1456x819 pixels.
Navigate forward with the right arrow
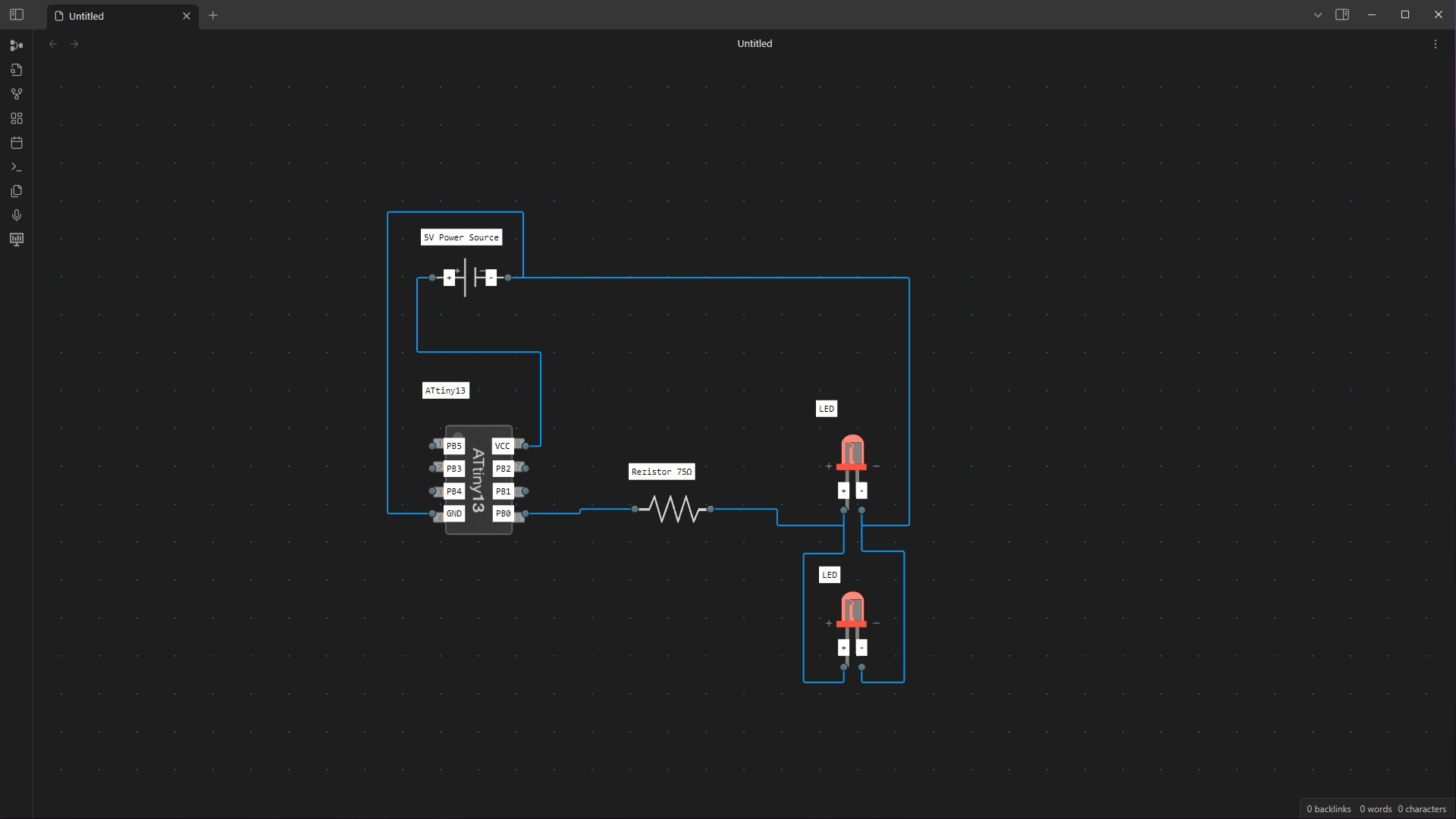(x=74, y=44)
